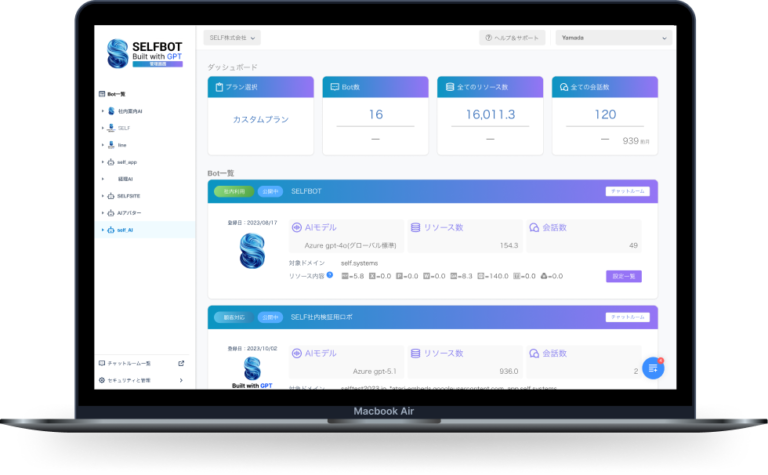The width and height of the screenshot is (768, 475).
Task: Open the Yamada user account dropdown
Action: [x=613, y=38]
